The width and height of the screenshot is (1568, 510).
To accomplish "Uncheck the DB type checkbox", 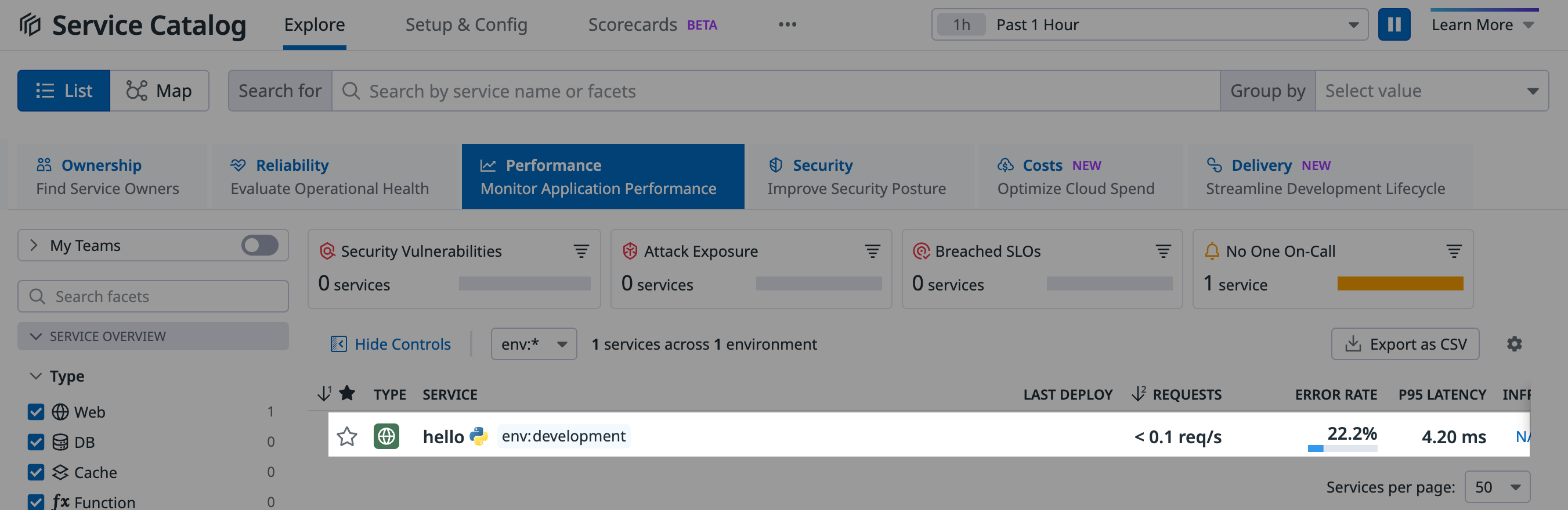I will (x=36, y=442).
